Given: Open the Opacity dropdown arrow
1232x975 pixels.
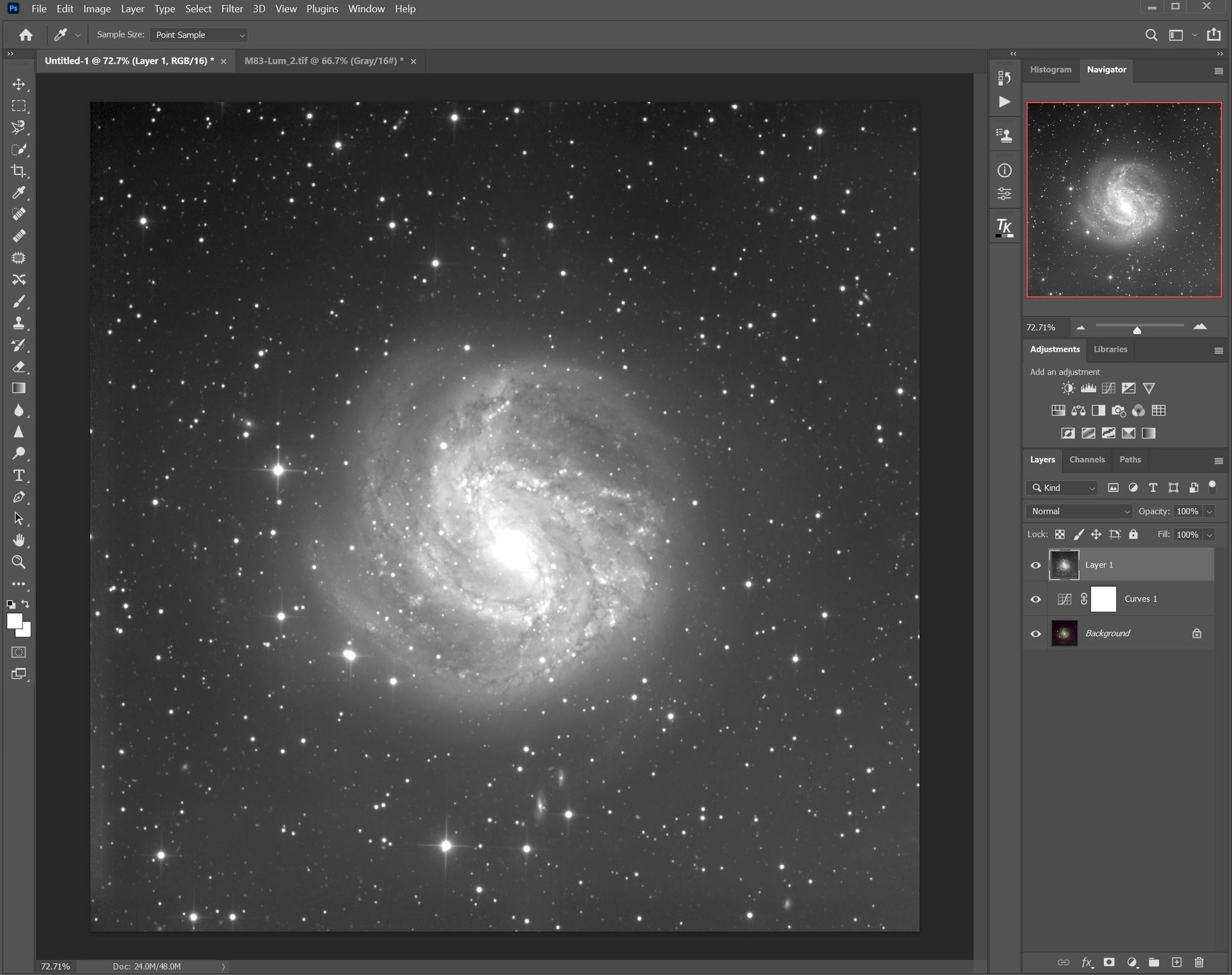Looking at the screenshot, I should [x=1209, y=512].
